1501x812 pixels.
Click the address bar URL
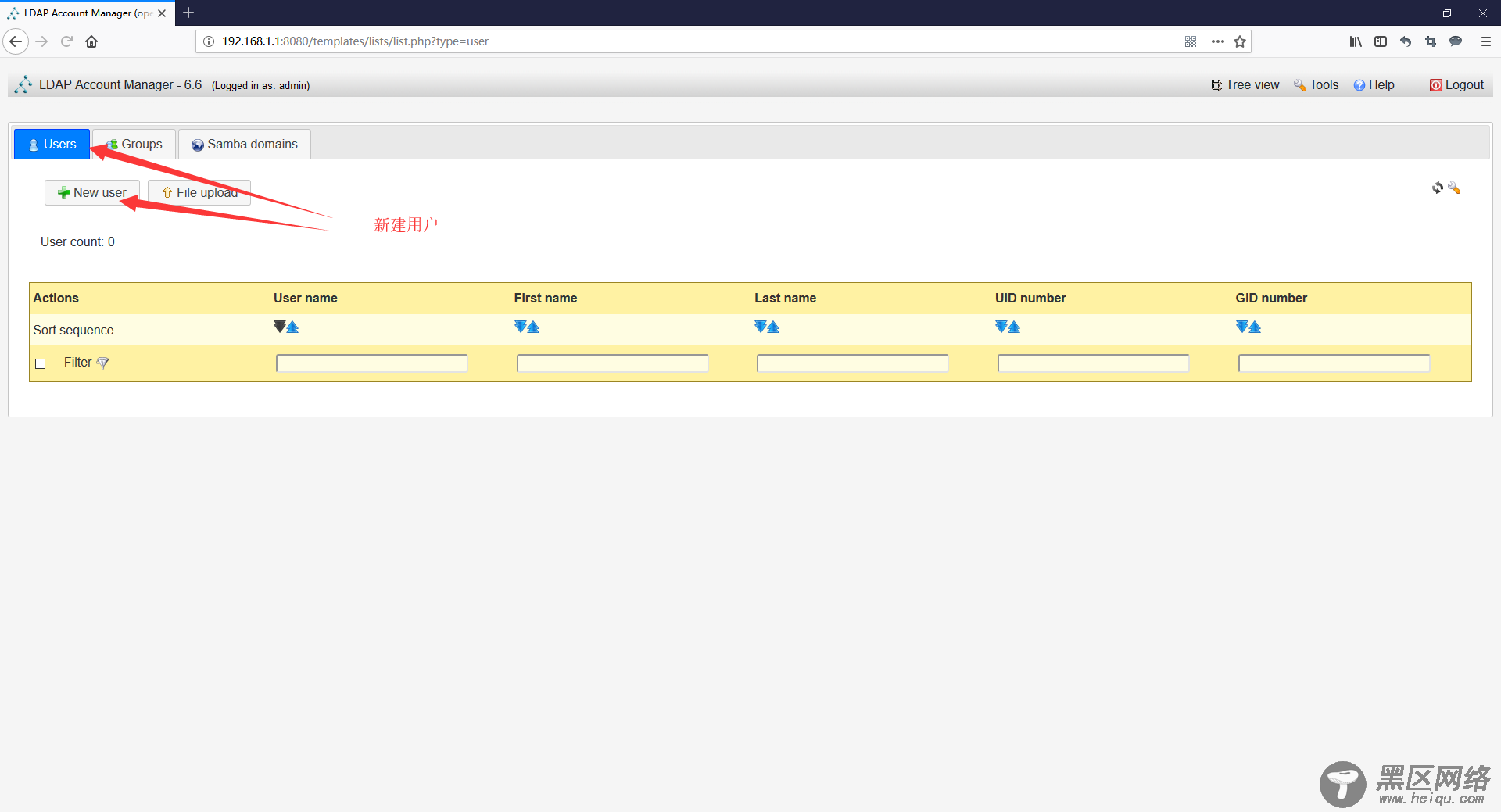click(x=356, y=41)
